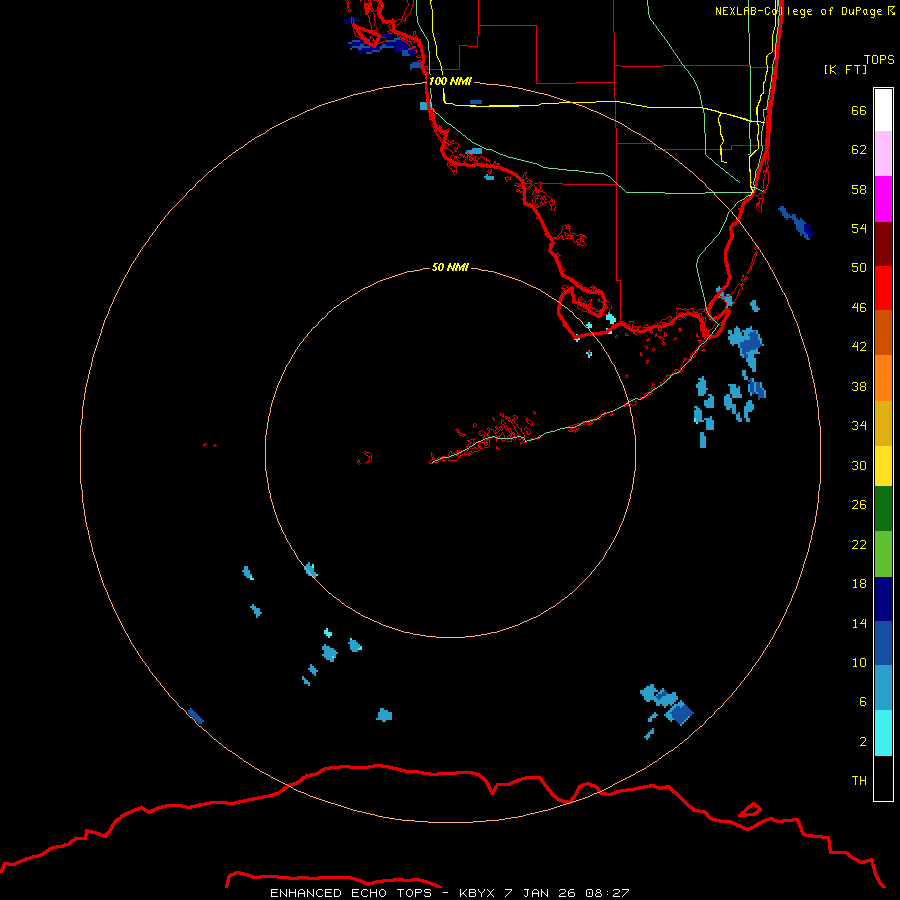Viewport: 900px width, 900px height.
Task: Click the "38" legend value
Action: point(859,387)
